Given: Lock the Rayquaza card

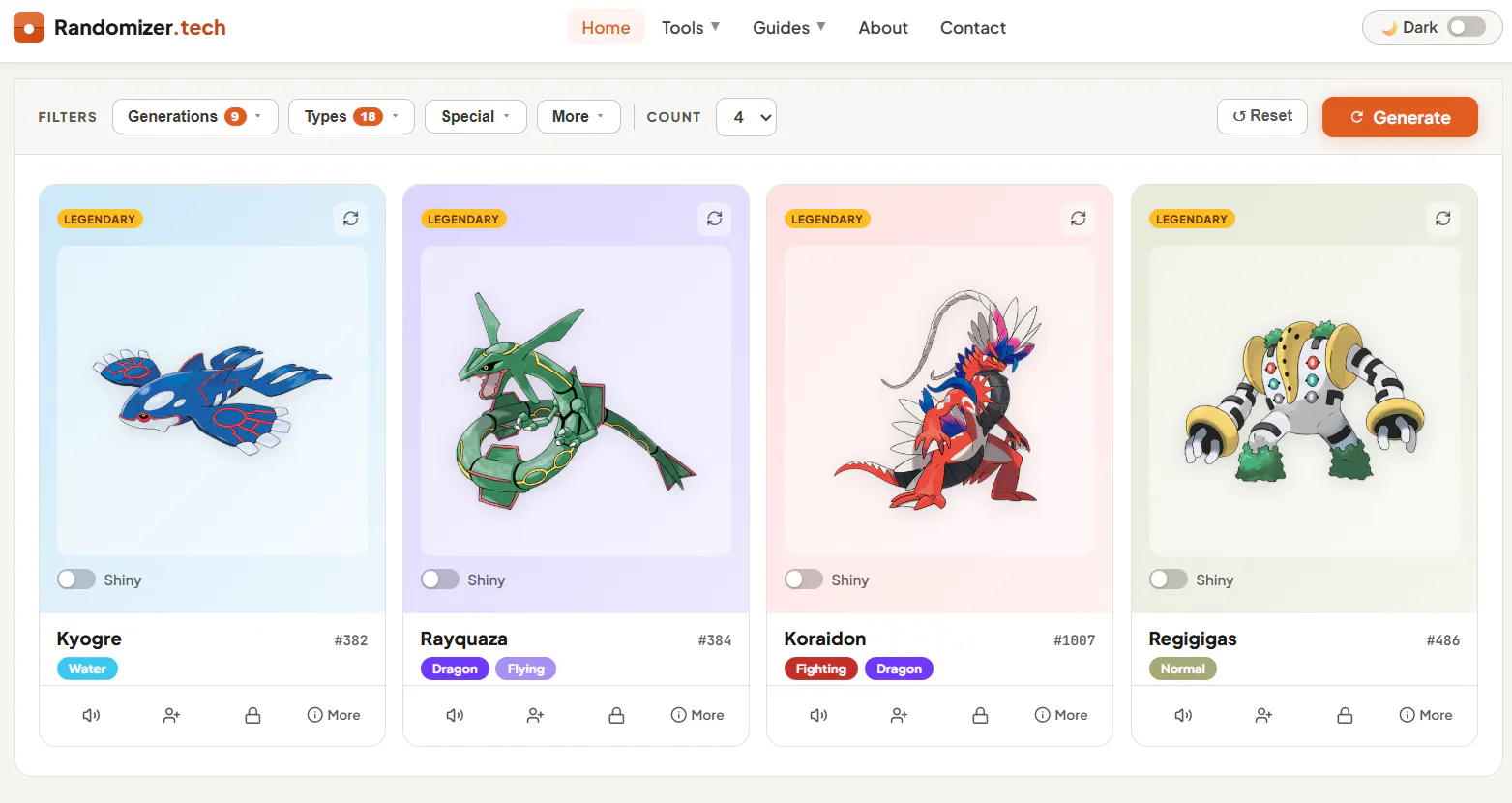Looking at the screenshot, I should tap(616, 715).
